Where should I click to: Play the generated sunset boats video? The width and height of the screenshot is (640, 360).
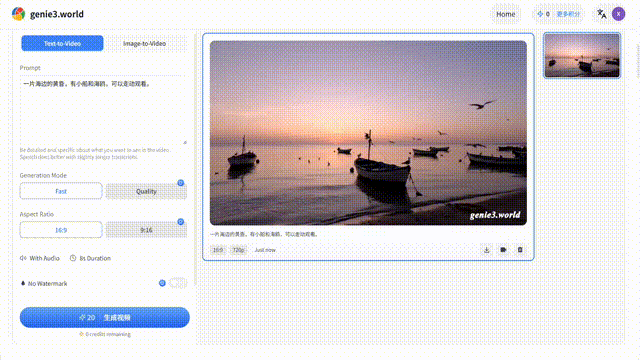(368, 133)
